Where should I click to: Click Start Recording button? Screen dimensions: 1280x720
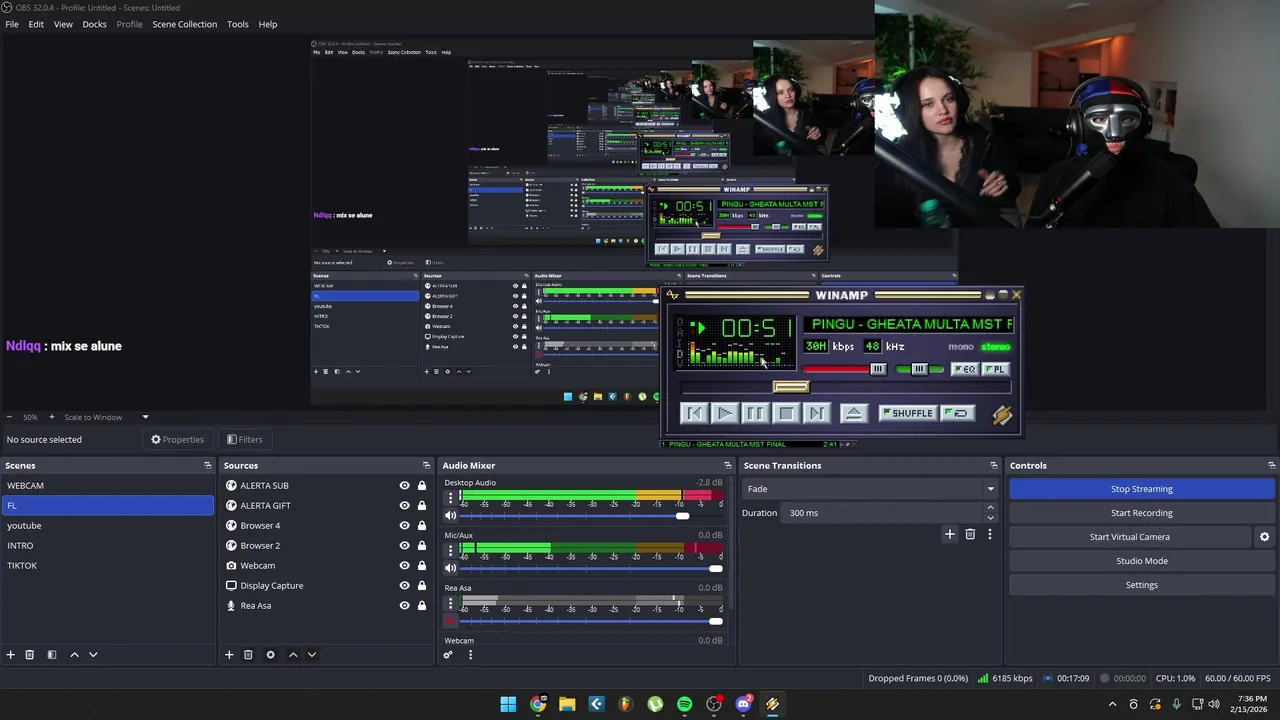(1141, 513)
